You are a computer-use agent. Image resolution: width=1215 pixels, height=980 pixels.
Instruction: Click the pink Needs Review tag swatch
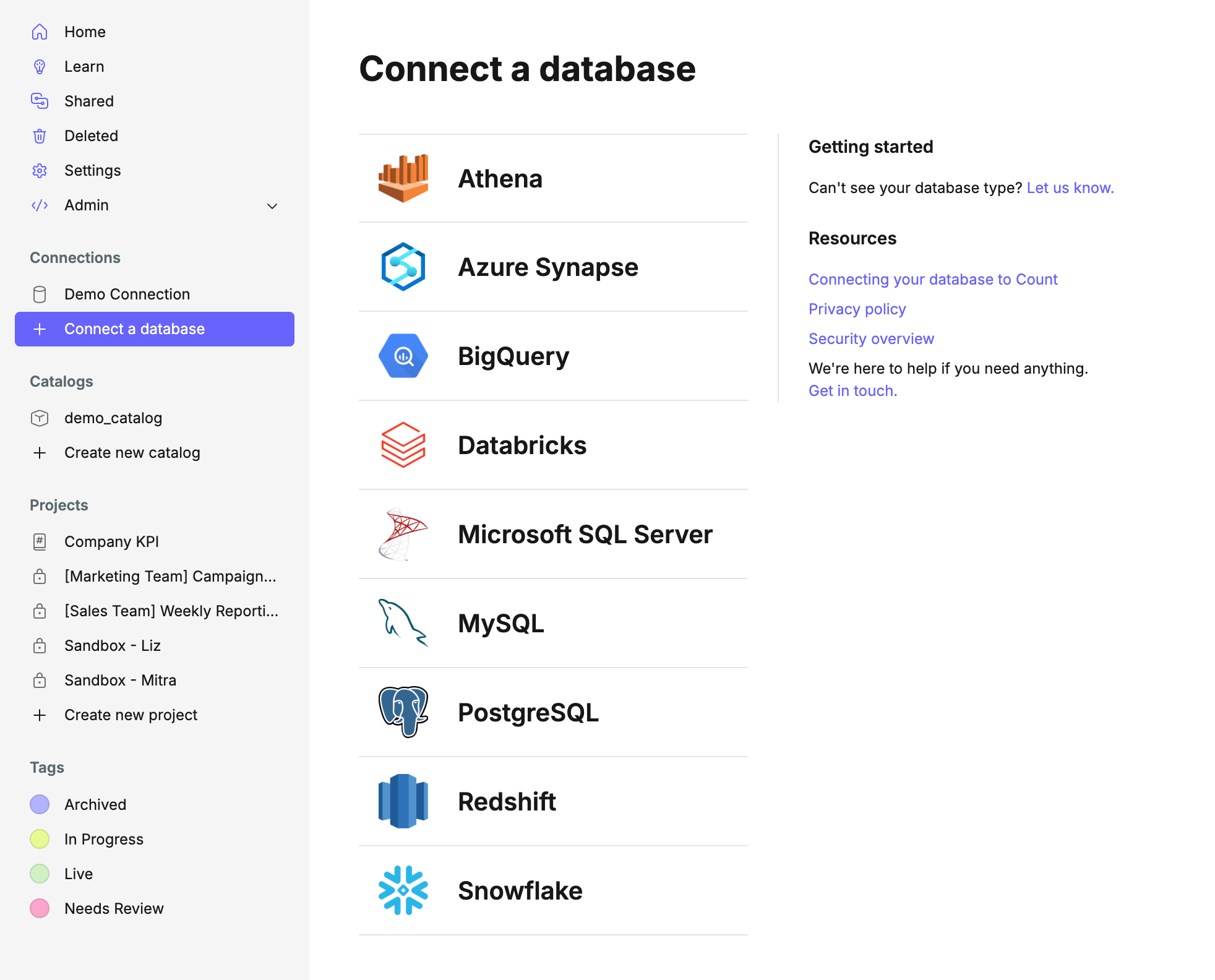point(40,908)
